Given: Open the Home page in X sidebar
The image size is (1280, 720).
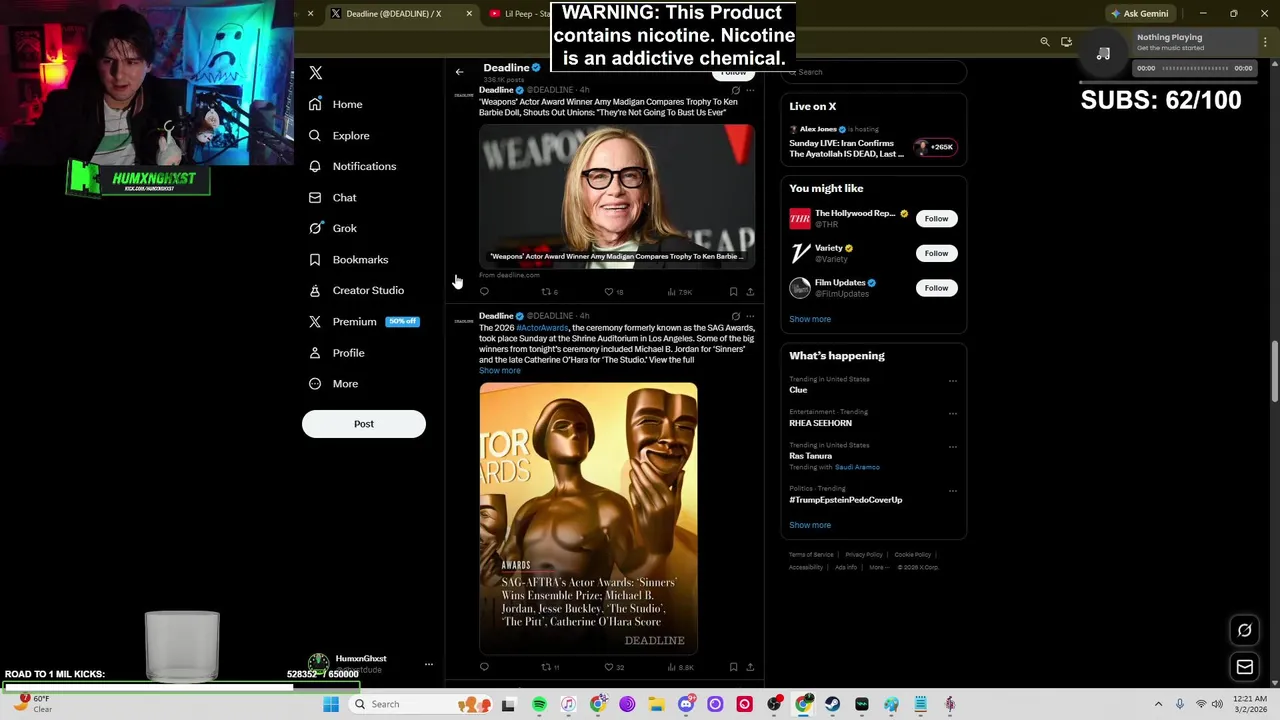Looking at the screenshot, I should point(336,104).
